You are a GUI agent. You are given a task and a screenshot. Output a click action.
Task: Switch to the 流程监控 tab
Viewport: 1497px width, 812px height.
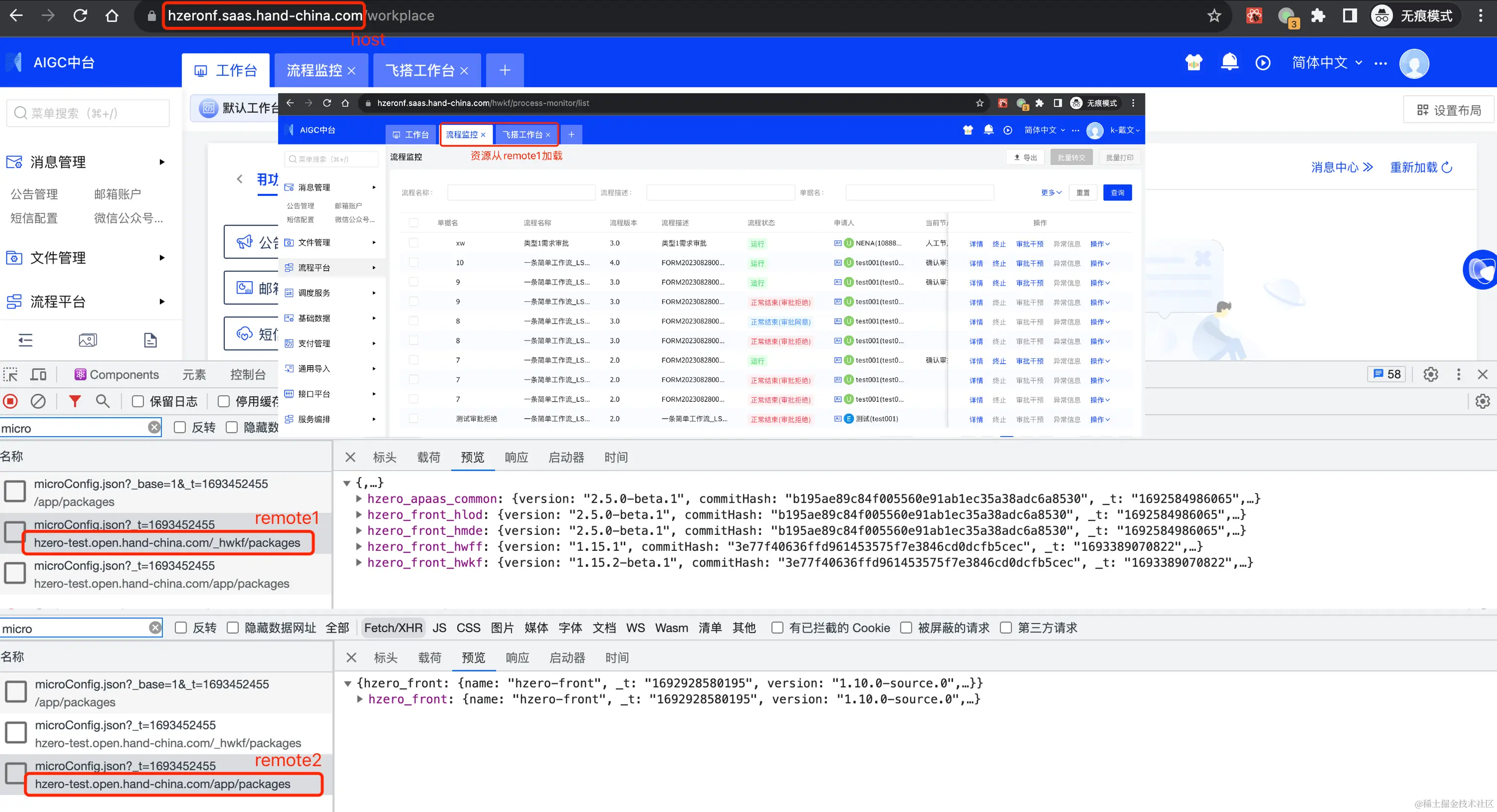pos(314,70)
